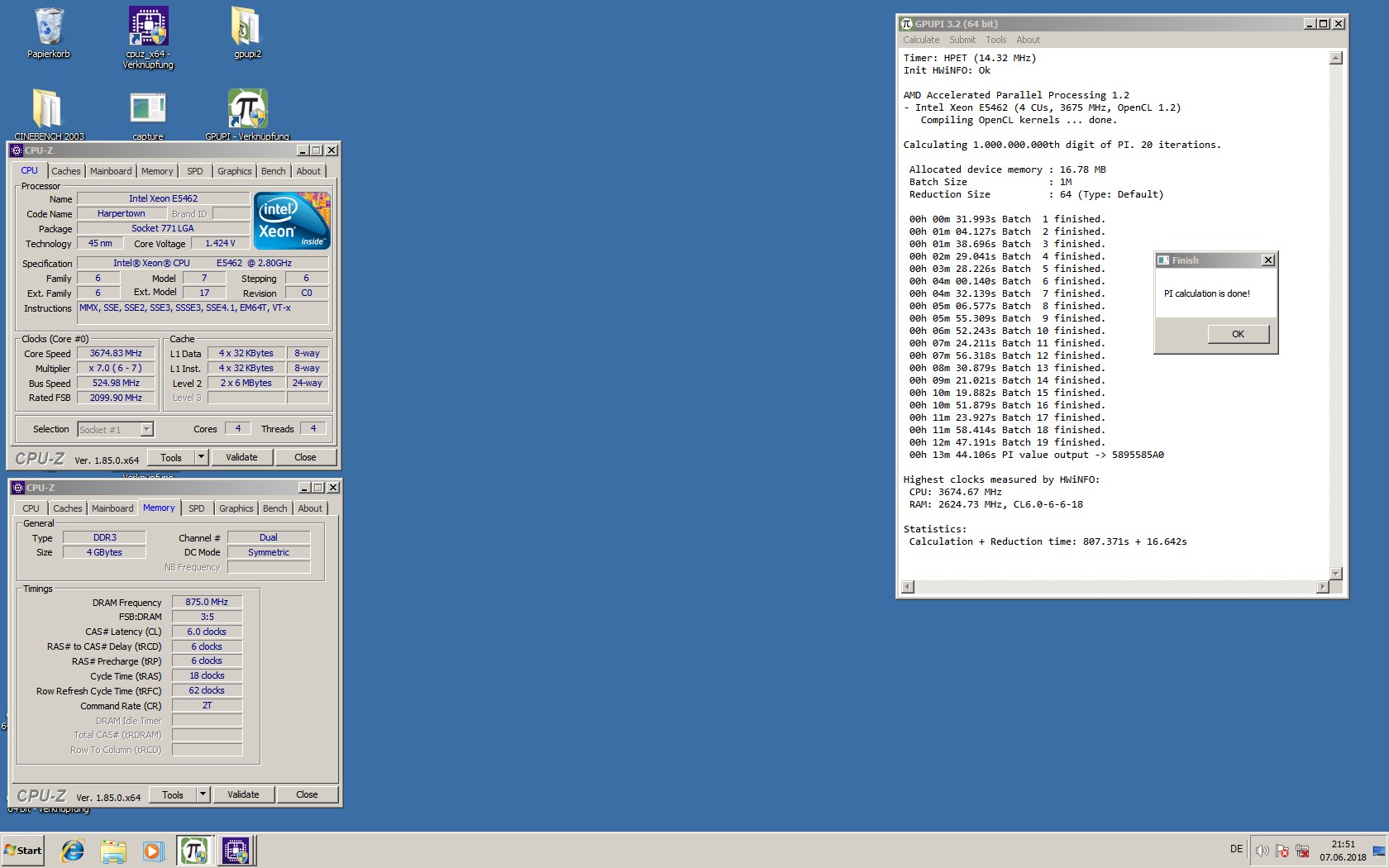The image size is (1389, 868).
Task: Open Internet Explorer from taskbar
Action: (x=73, y=851)
